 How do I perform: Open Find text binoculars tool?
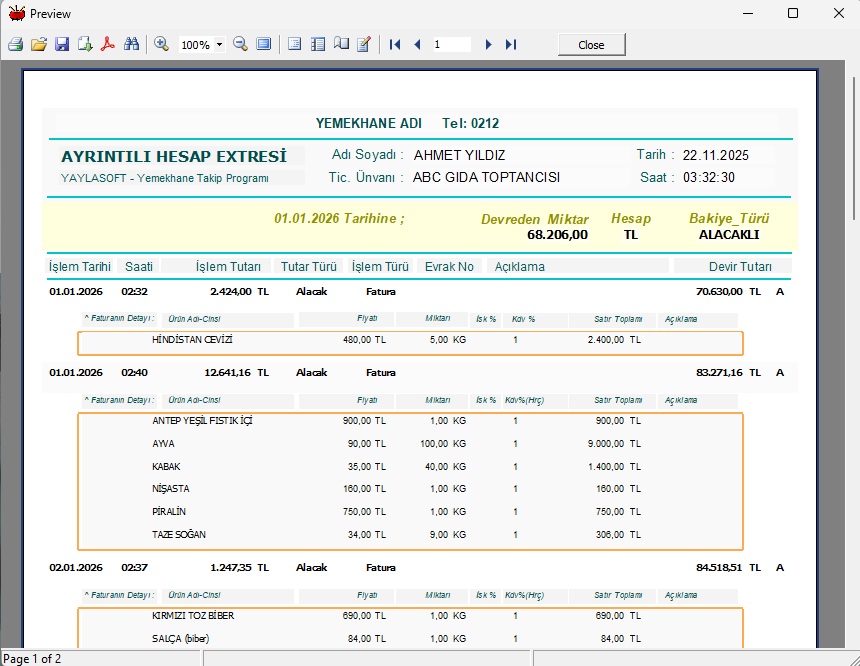(131, 45)
